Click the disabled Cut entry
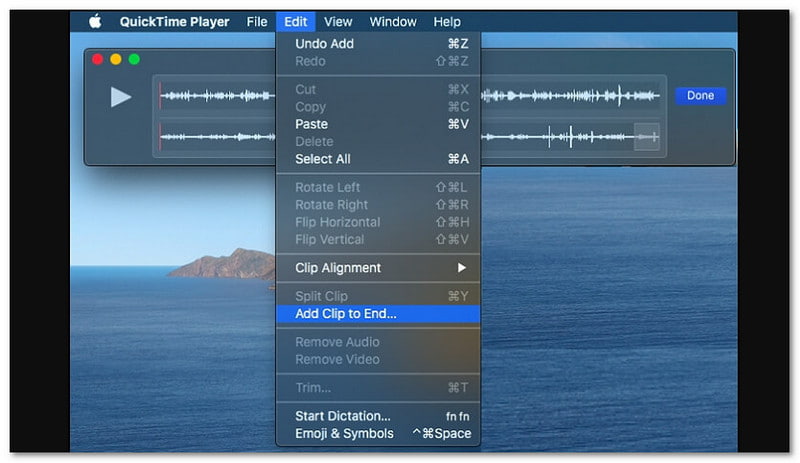Image resolution: width=800 pixels, height=463 pixels. point(378,89)
